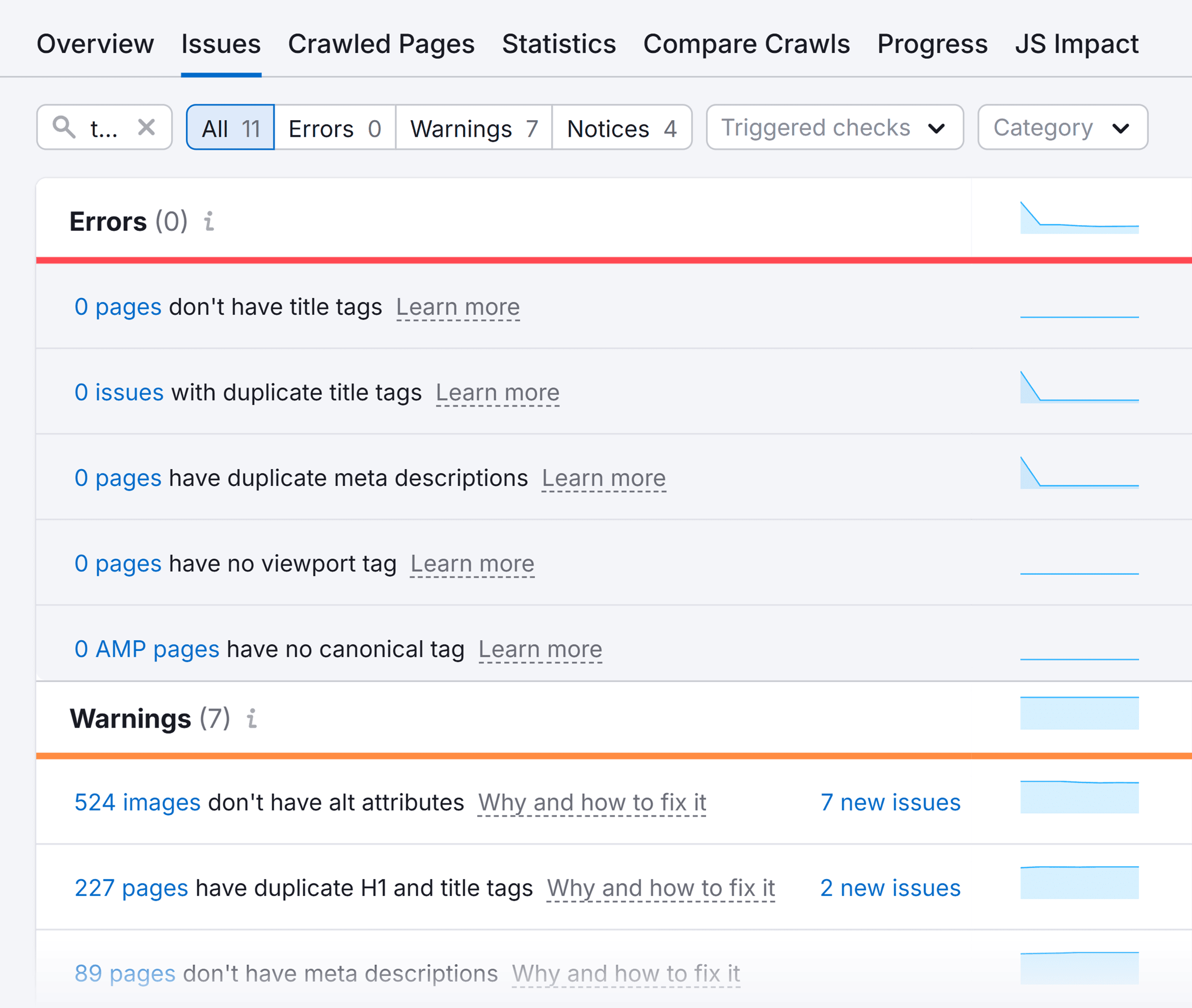Open '0 issues' duplicate title tags link
The width and height of the screenshot is (1192, 1008).
(119, 392)
